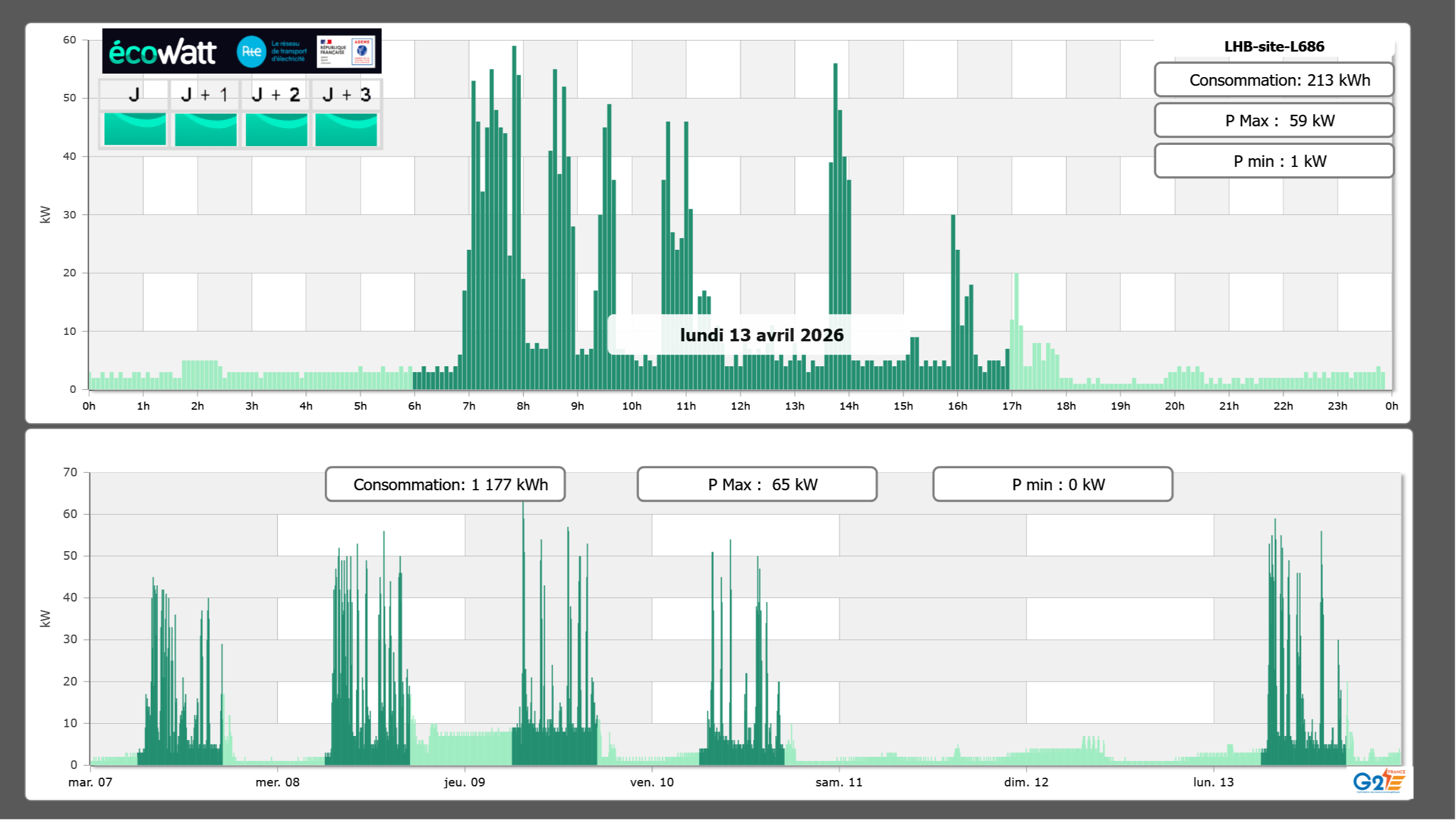Click the LHB-site-L686 site title

(1273, 46)
